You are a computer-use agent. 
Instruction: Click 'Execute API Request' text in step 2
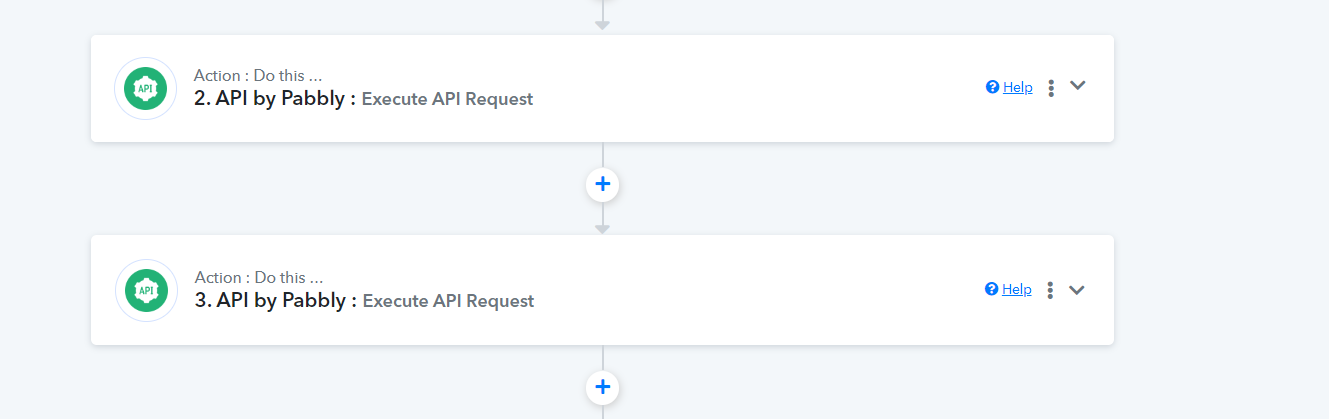tap(447, 99)
